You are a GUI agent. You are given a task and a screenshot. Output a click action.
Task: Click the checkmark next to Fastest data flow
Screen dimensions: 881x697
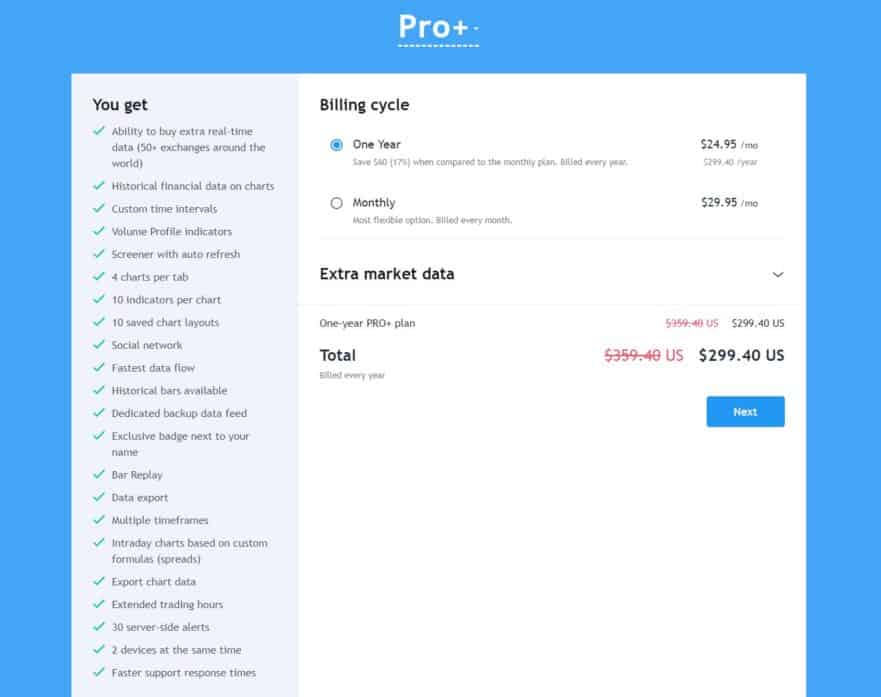tap(99, 368)
